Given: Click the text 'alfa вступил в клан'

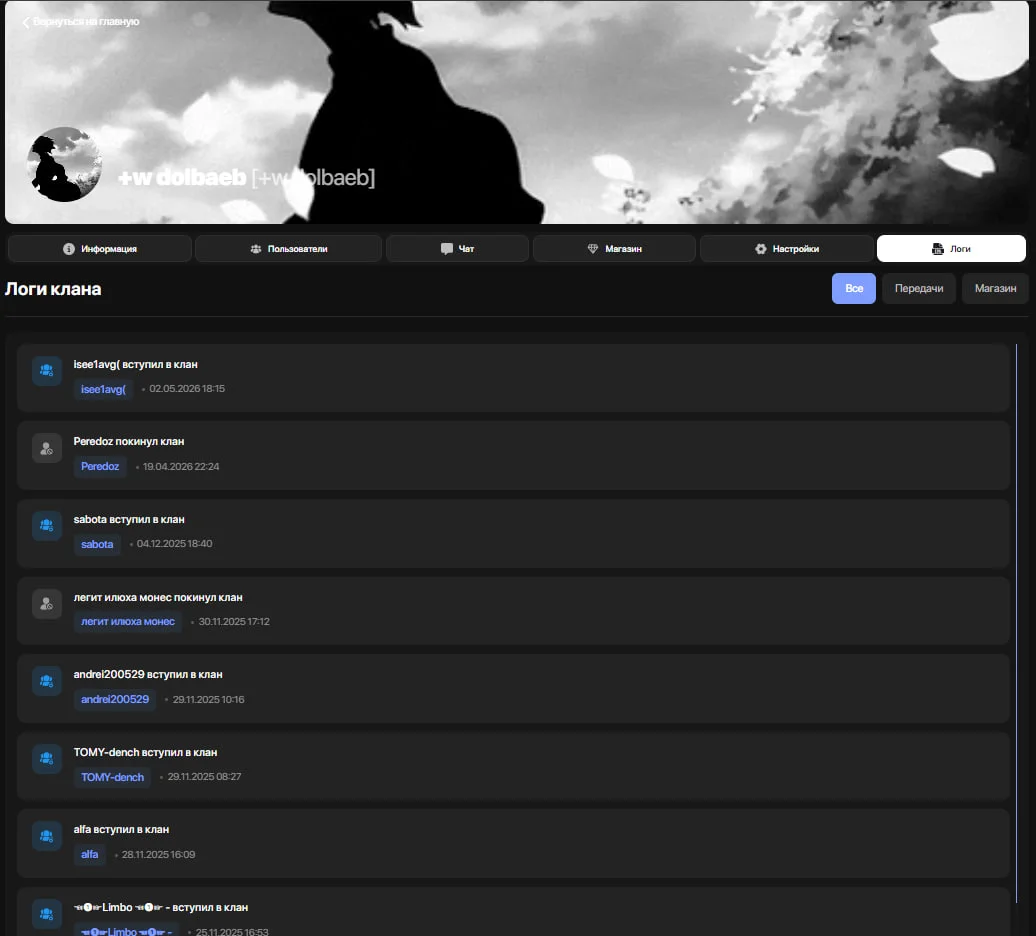Looking at the screenshot, I should click(x=121, y=830).
